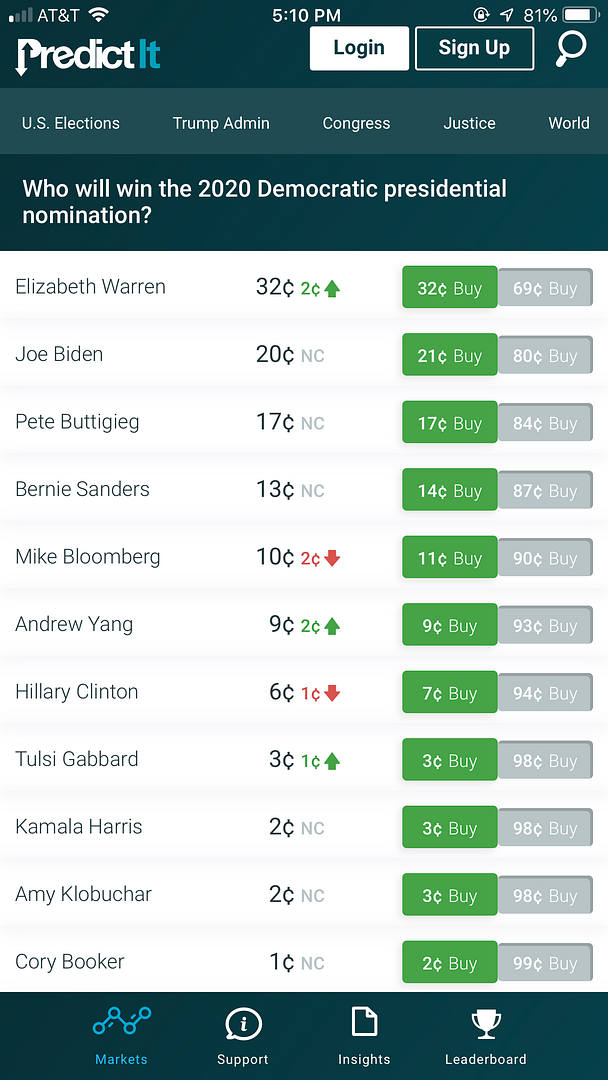This screenshot has width=608, height=1080.
Task: Click Mike Bloomberg's red down arrow
Action: 333,558
